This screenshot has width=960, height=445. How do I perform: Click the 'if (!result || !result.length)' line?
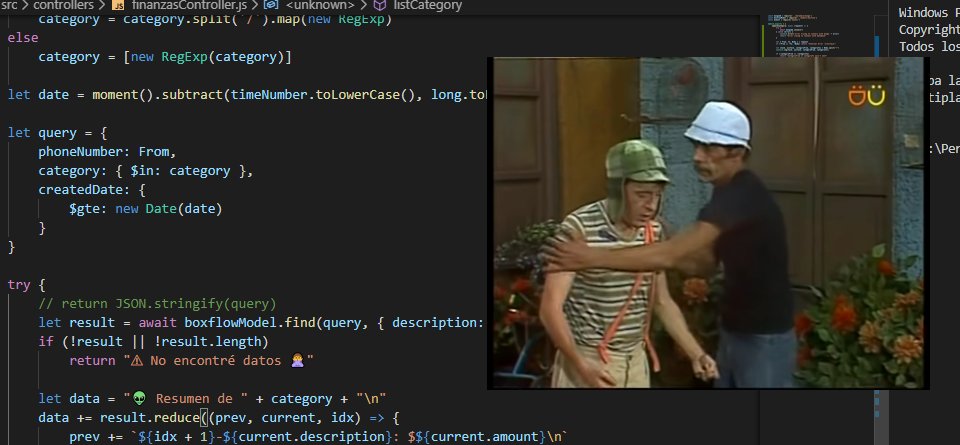tap(154, 342)
